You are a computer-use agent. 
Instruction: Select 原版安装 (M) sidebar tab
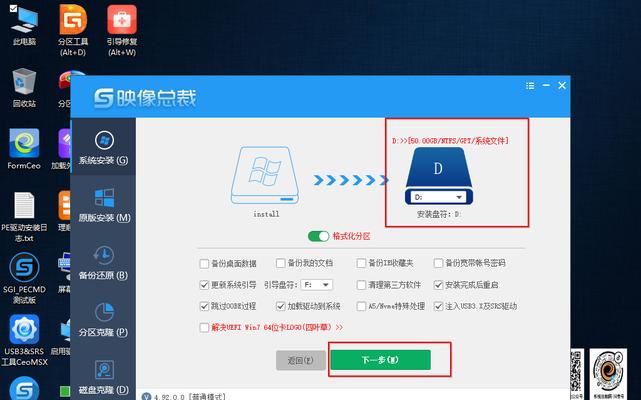click(103, 205)
